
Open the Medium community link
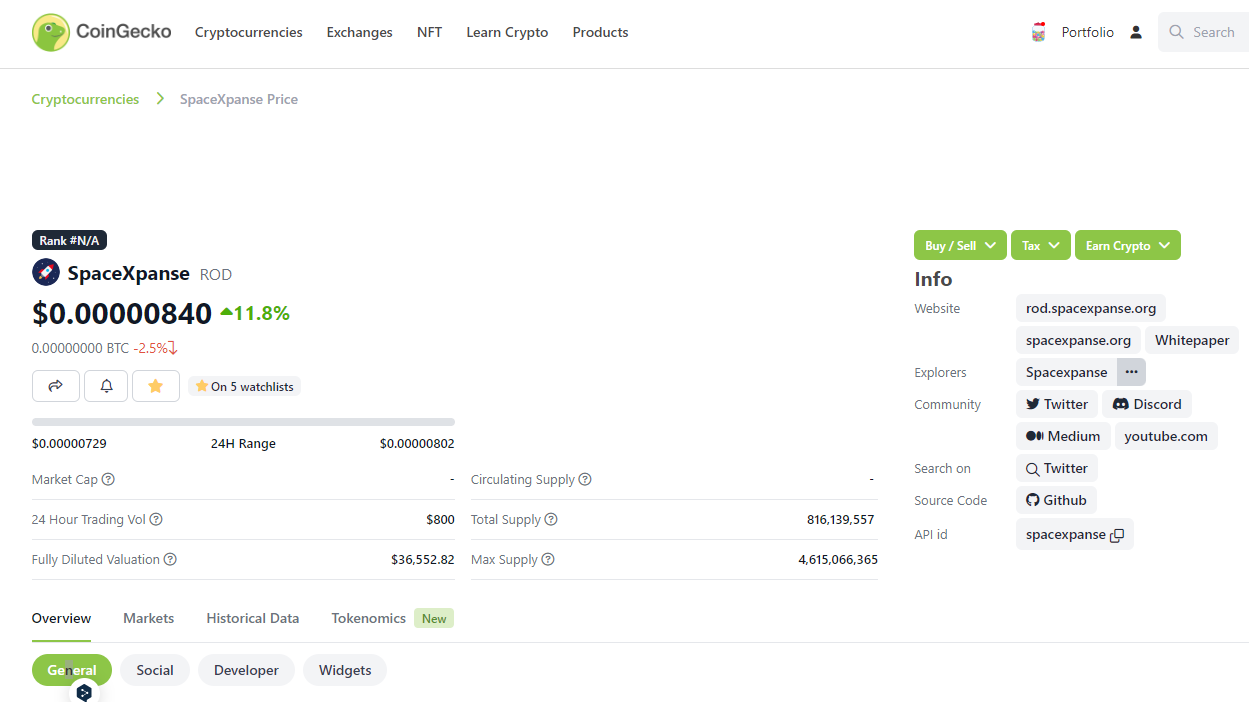pos(1063,436)
